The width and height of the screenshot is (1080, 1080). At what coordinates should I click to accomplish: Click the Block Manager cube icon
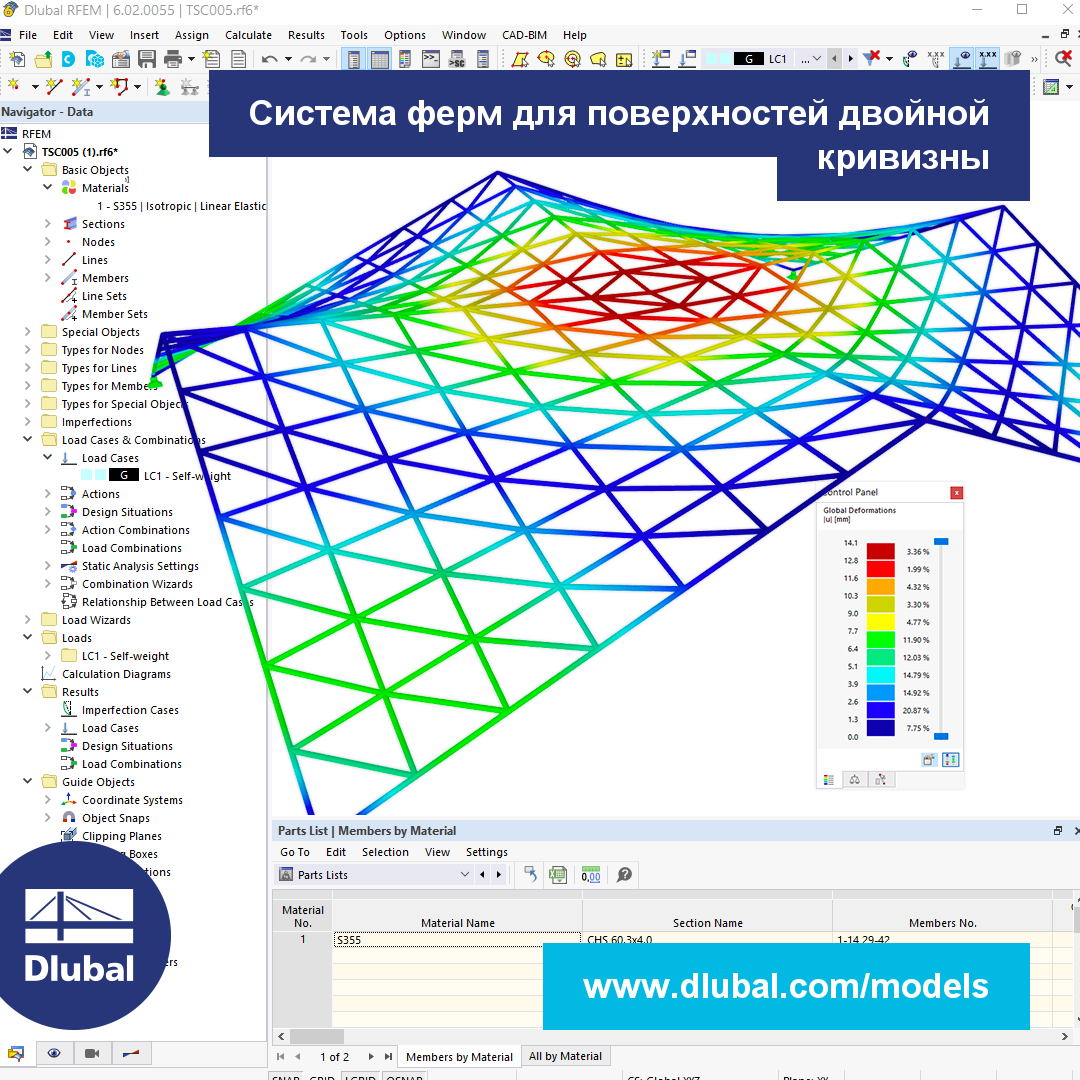[94, 59]
